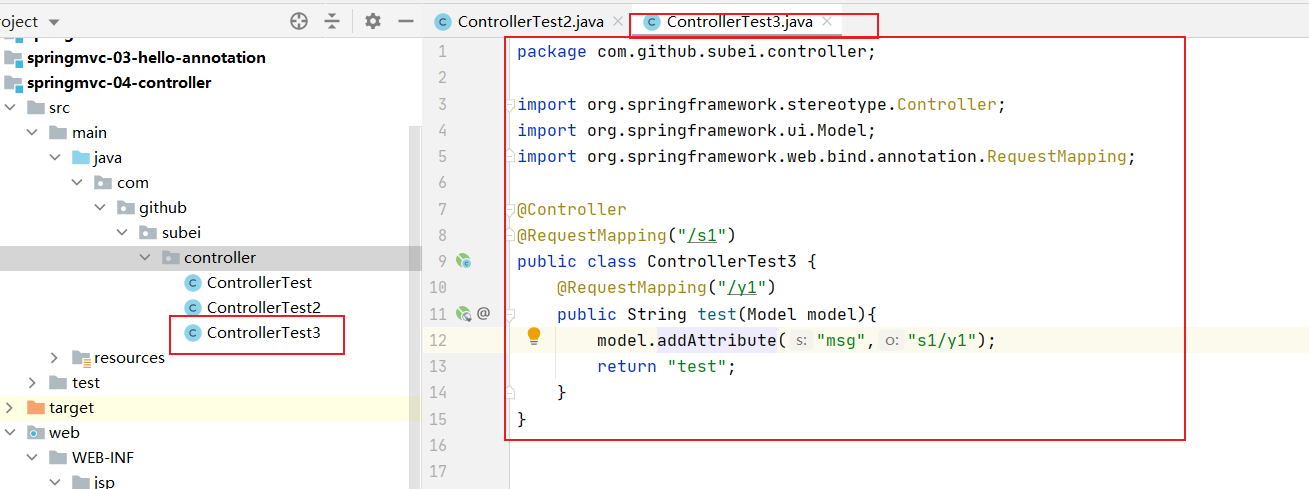This screenshot has width=1309, height=489.
Task: Hide the project panel with minimize icon
Action: pos(406,21)
